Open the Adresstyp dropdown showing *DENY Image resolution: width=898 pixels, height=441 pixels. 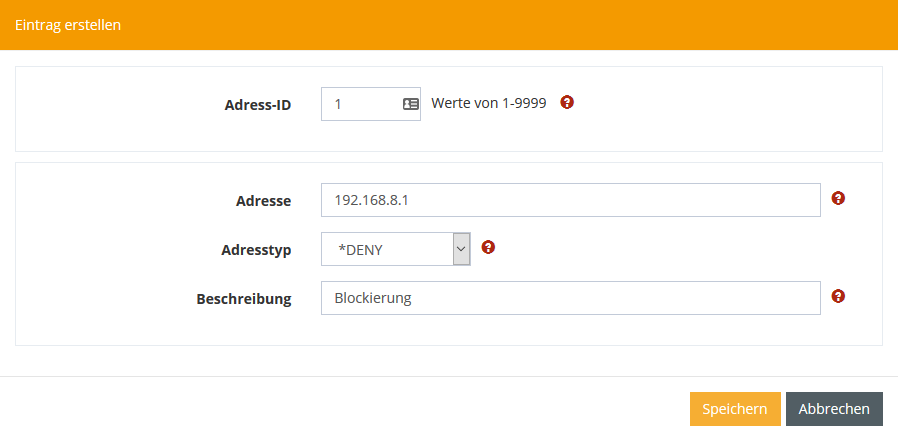pyautogui.click(x=387, y=249)
